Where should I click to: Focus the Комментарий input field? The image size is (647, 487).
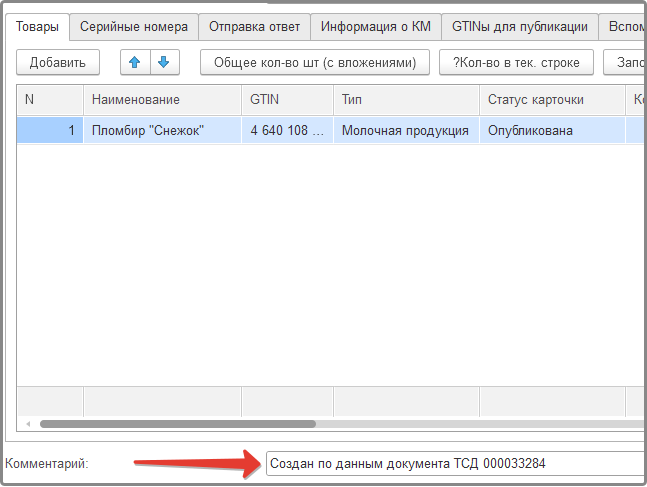[456, 463]
